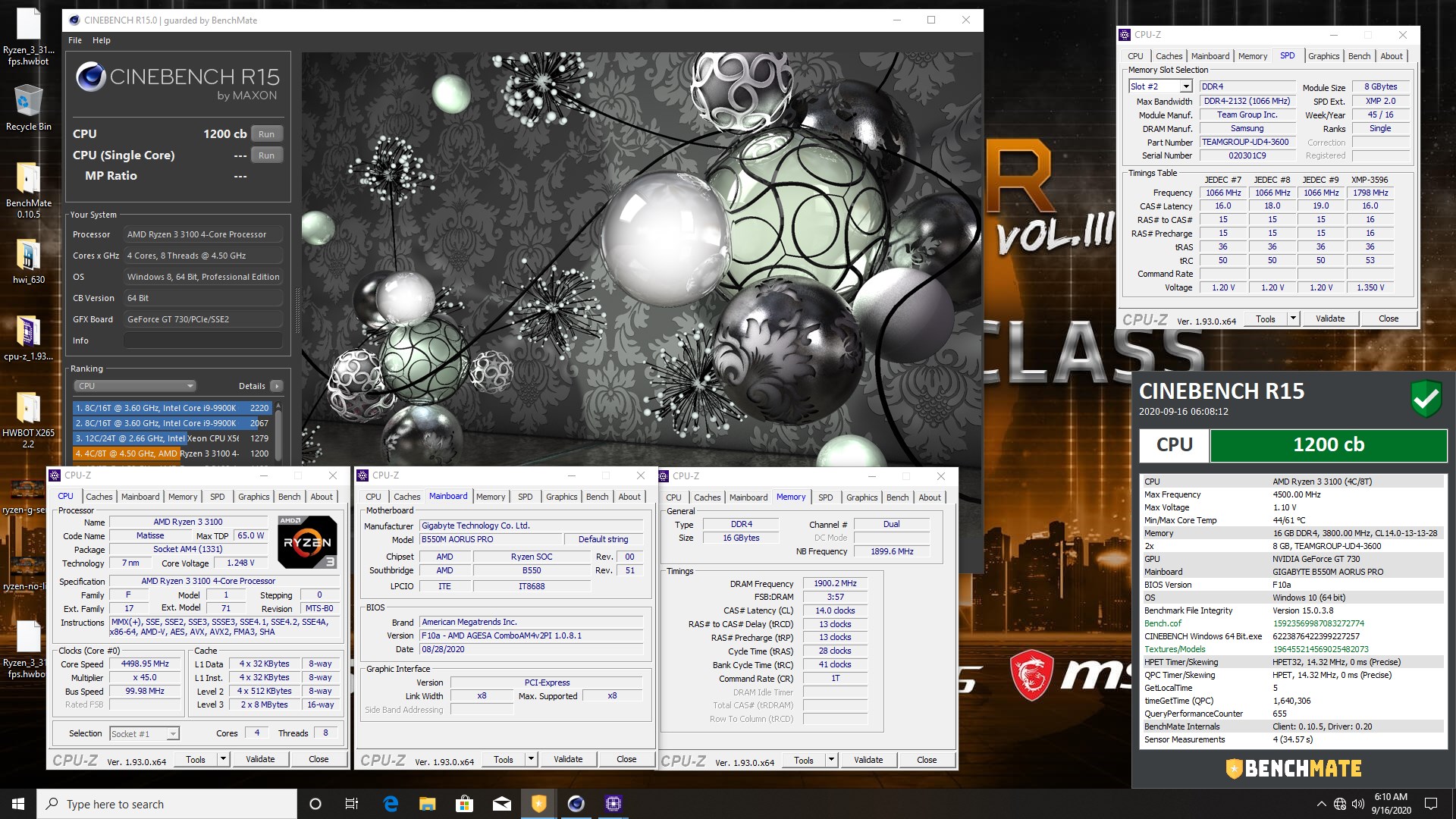Open network status tray icon
The image size is (1456, 819).
click(1340, 804)
